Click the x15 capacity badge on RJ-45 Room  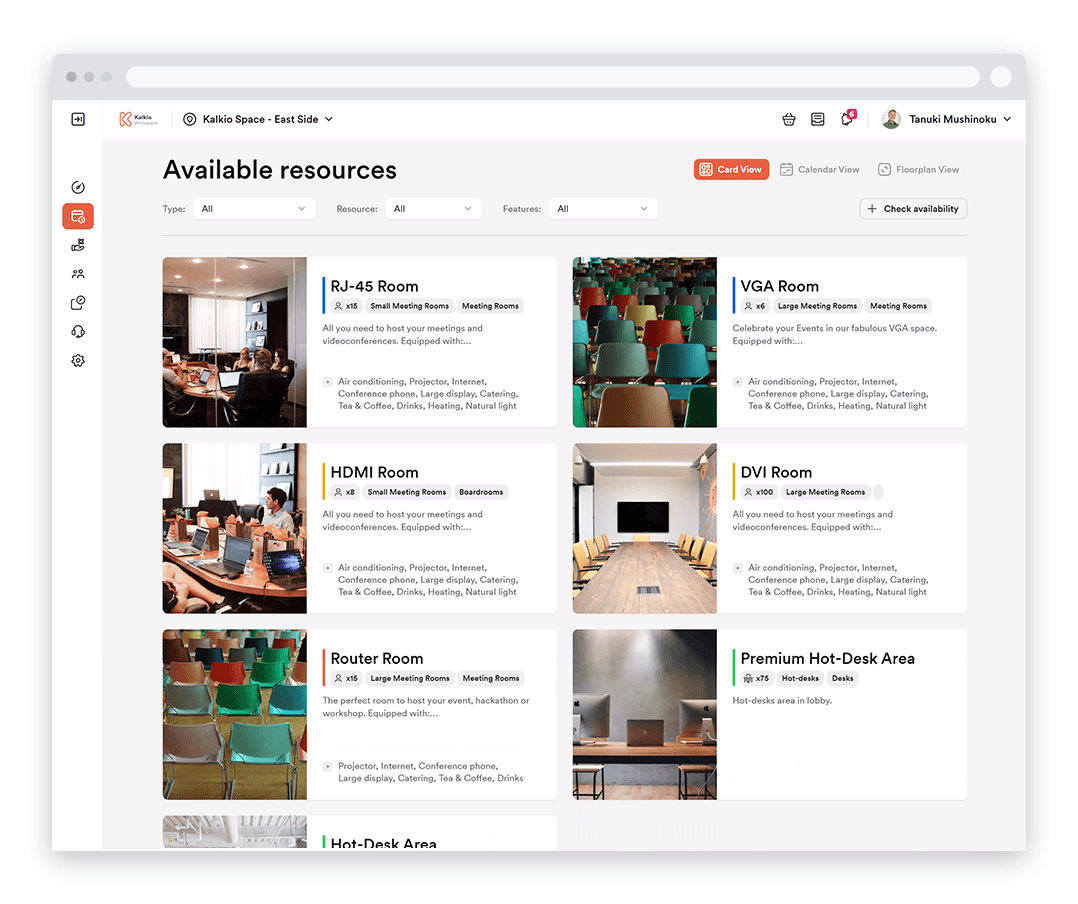click(x=346, y=306)
